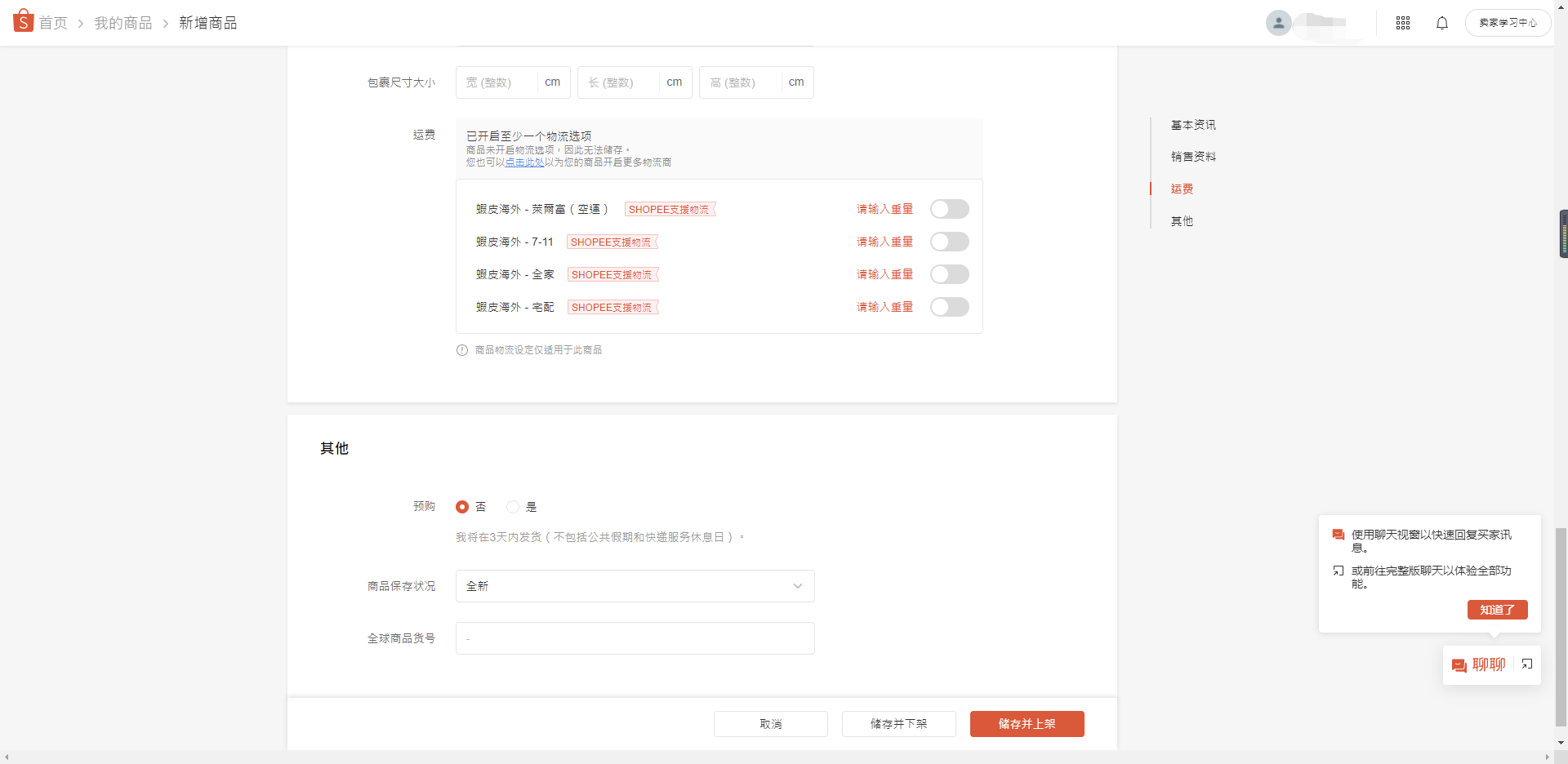Click the 点击此处 link
The image size is (1568, 764).
[x=524, y=162]
